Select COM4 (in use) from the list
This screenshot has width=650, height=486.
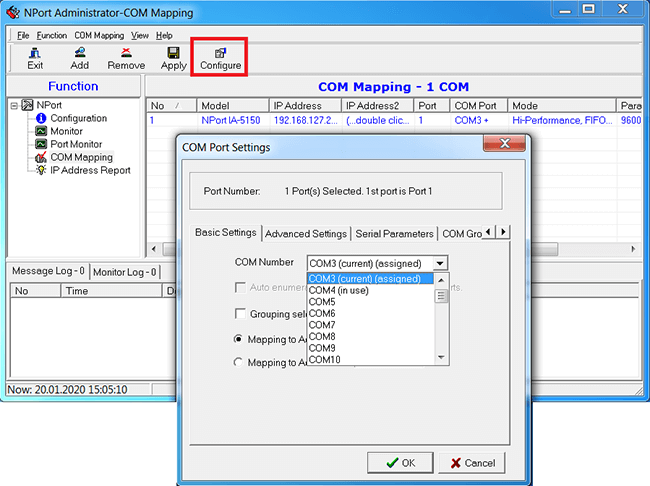(x=370, y=290)
